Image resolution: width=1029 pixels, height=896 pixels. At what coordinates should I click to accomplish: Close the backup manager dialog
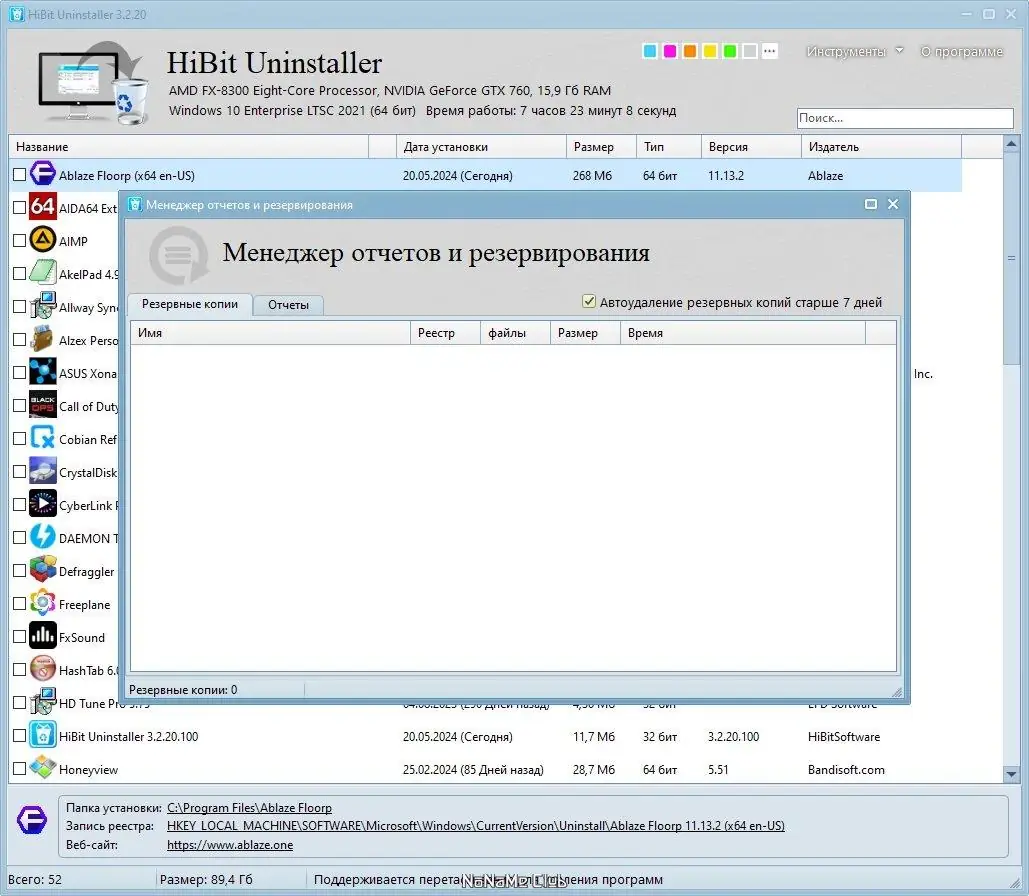tap(892, 204)
